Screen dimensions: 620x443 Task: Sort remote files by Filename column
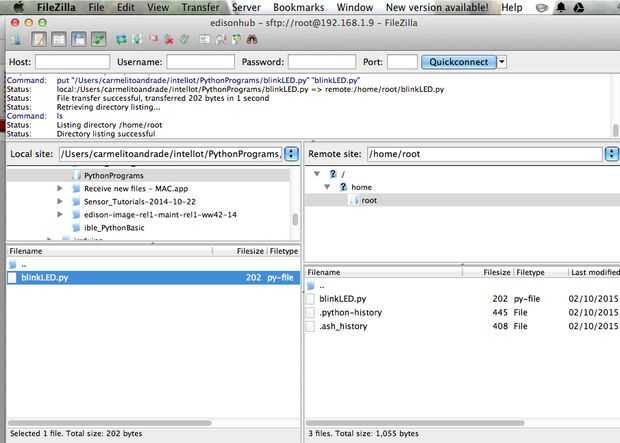pyautogui.click(x=383, y=272)
